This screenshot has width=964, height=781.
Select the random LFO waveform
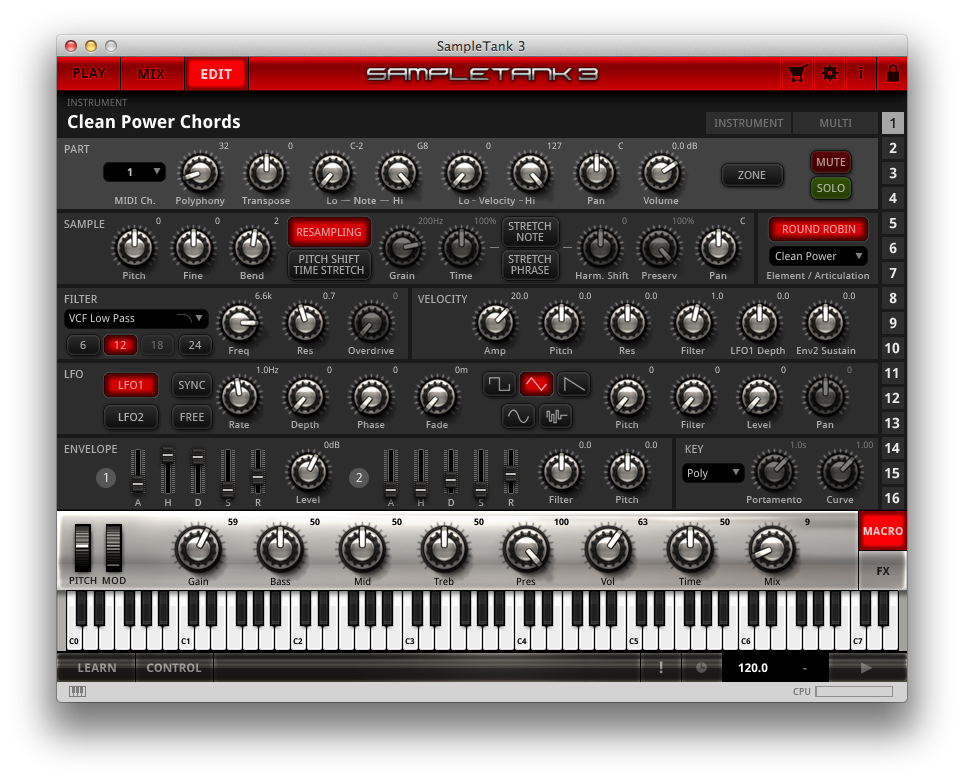pyautogui.click(x=556, y=416)
